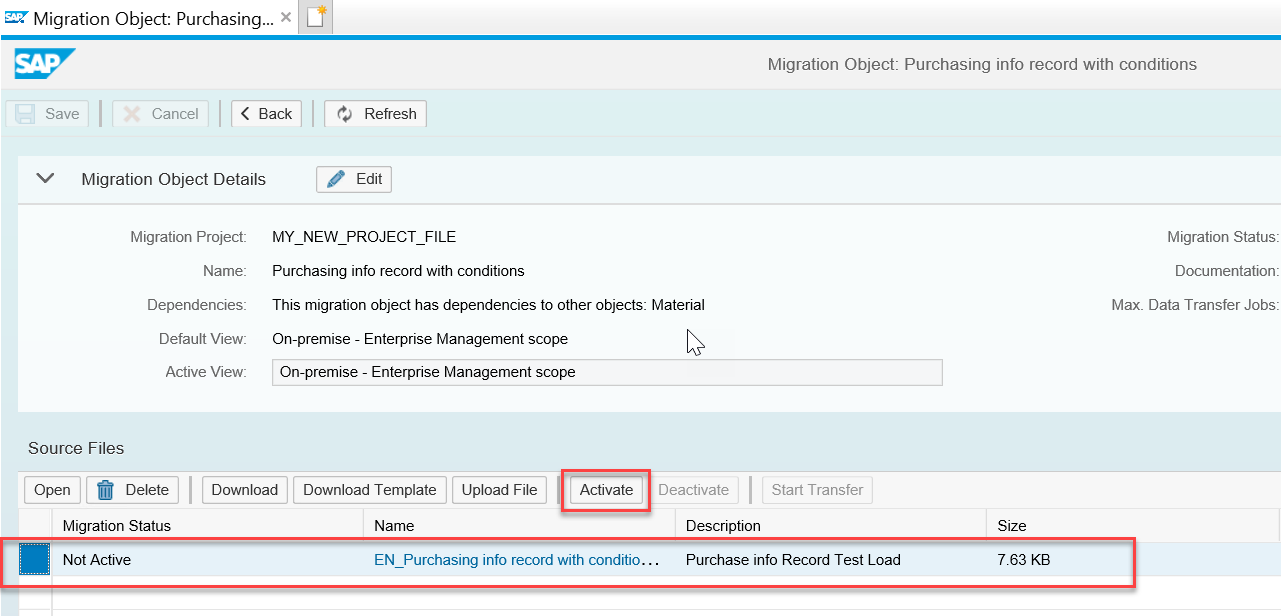Download the selected source file
The image size is (1281, 616).
click(245, 490)
